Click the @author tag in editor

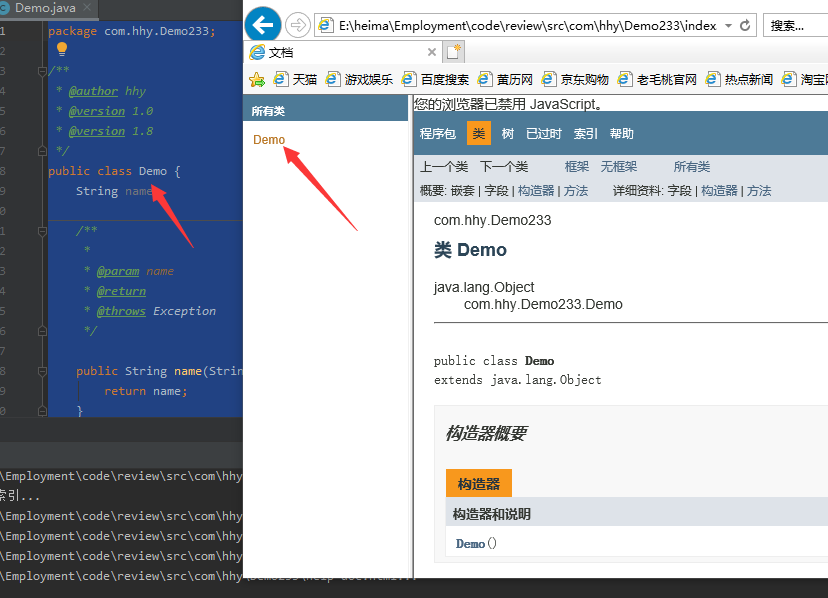click(93, 91)
